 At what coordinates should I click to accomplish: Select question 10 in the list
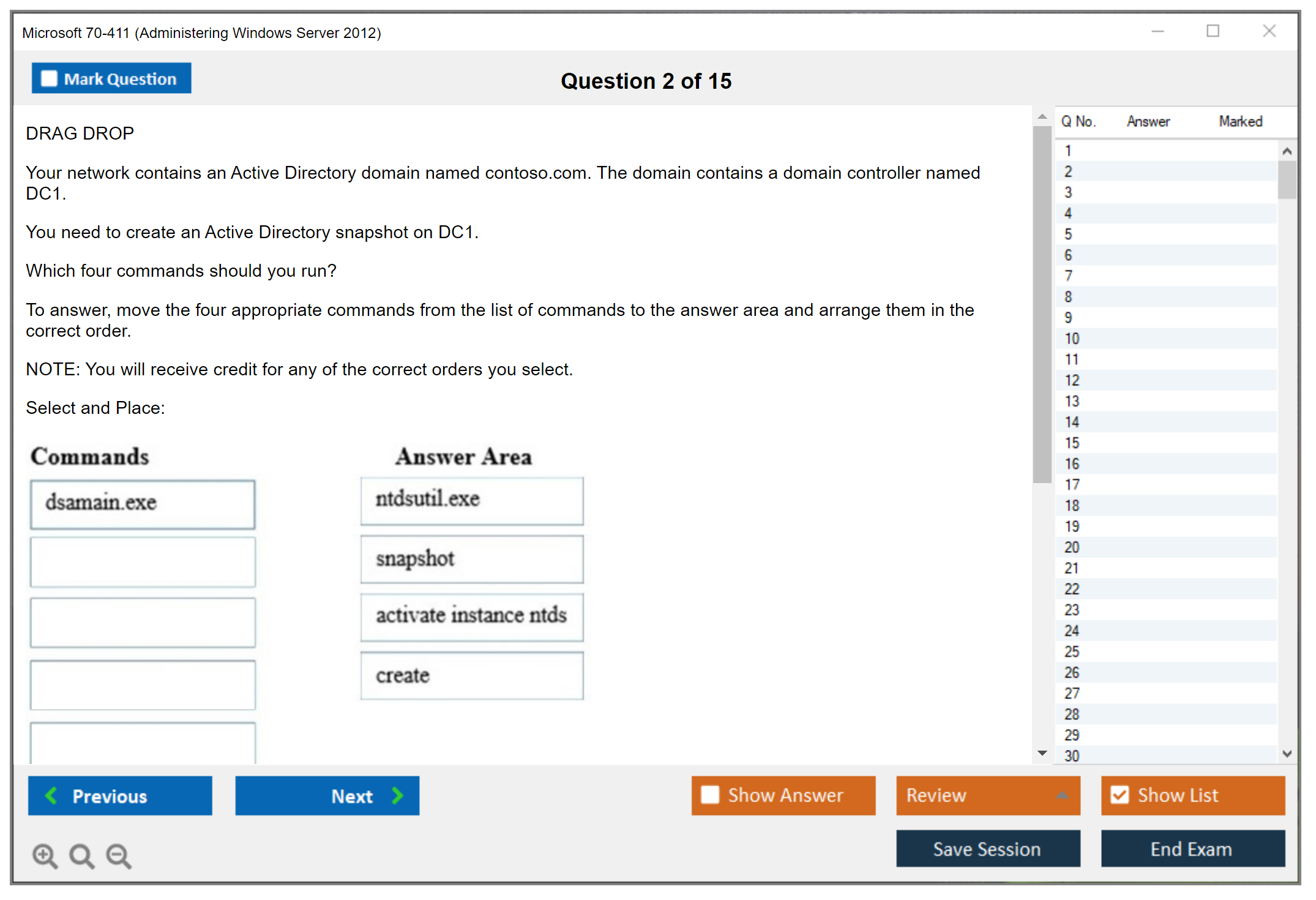[1072, 339]
